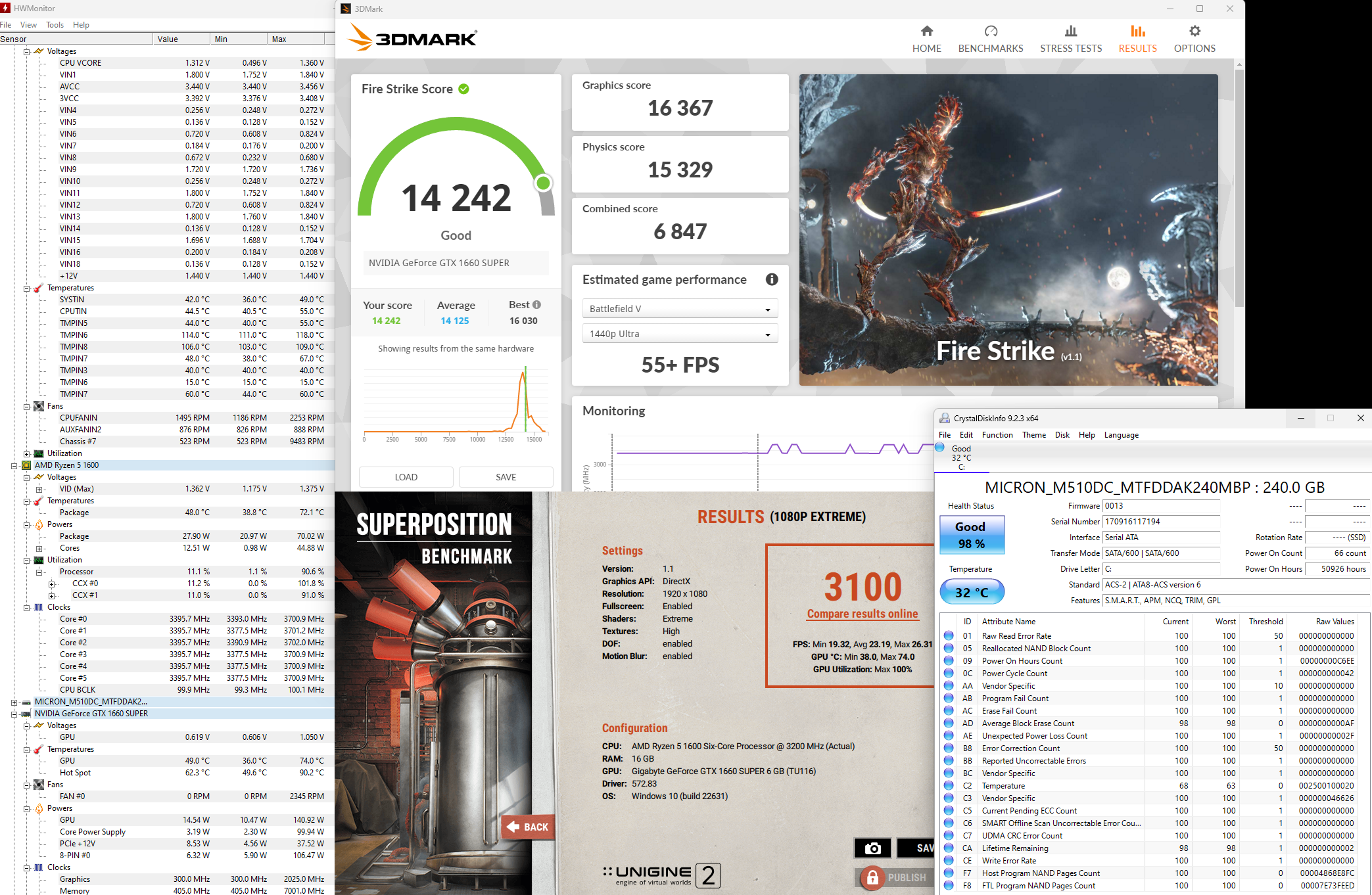Click info icon beside Estimated game performance

coord(772,279)
